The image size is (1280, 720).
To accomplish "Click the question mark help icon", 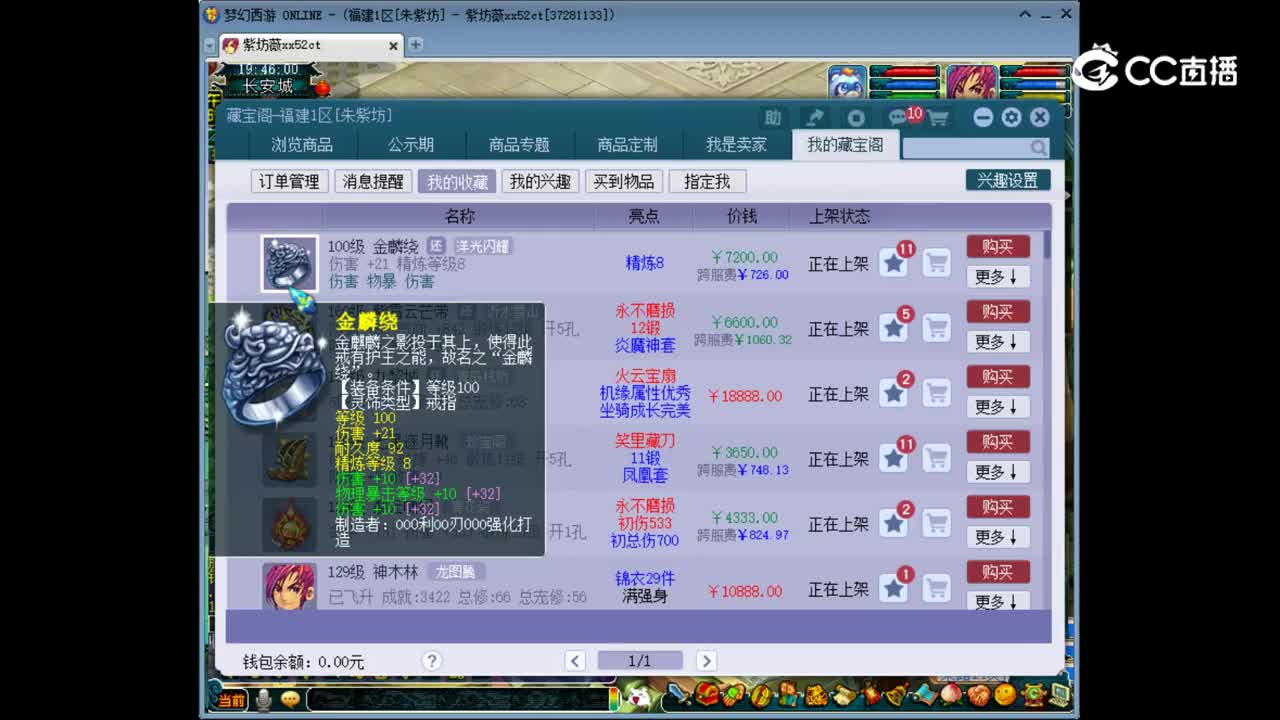I will [x=432, y=660].
